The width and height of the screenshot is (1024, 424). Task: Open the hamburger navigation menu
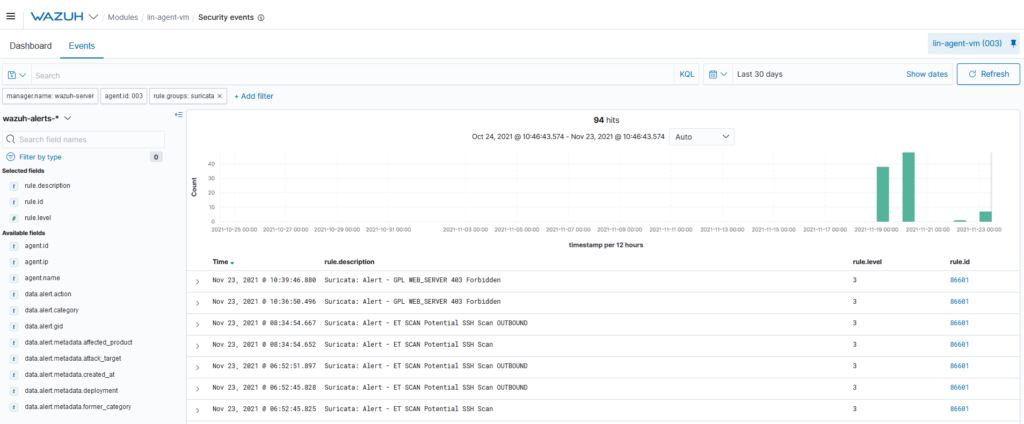pos(10,16)
